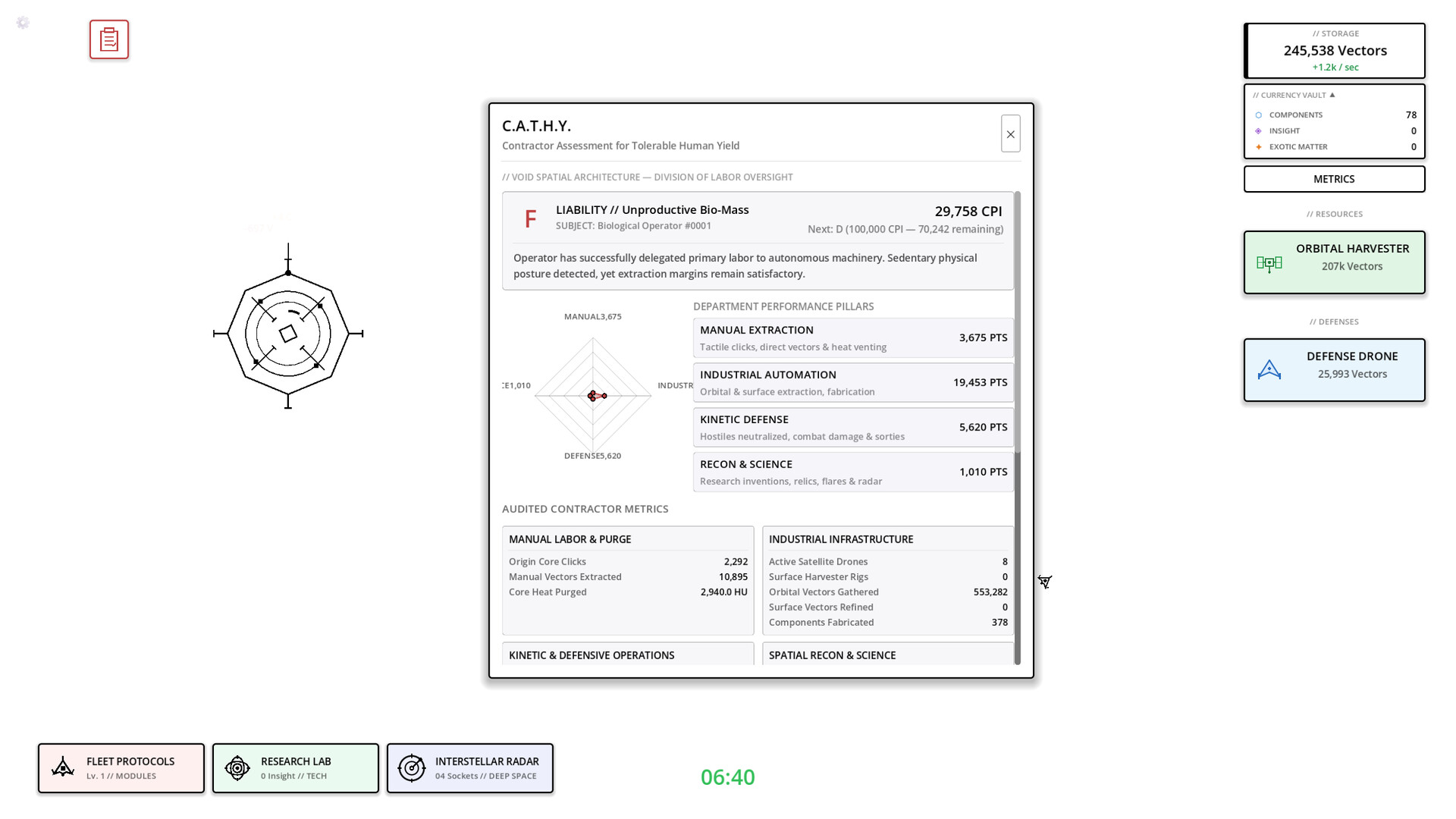Click the Origin Core octagon station
Image resolution: width=1456 pixels, height=819 pixels.
288,334
